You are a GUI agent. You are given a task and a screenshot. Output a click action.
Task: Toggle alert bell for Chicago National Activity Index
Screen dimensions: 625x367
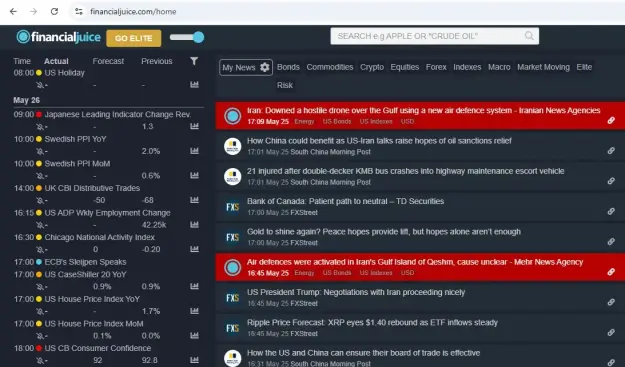tap(40, 249)
